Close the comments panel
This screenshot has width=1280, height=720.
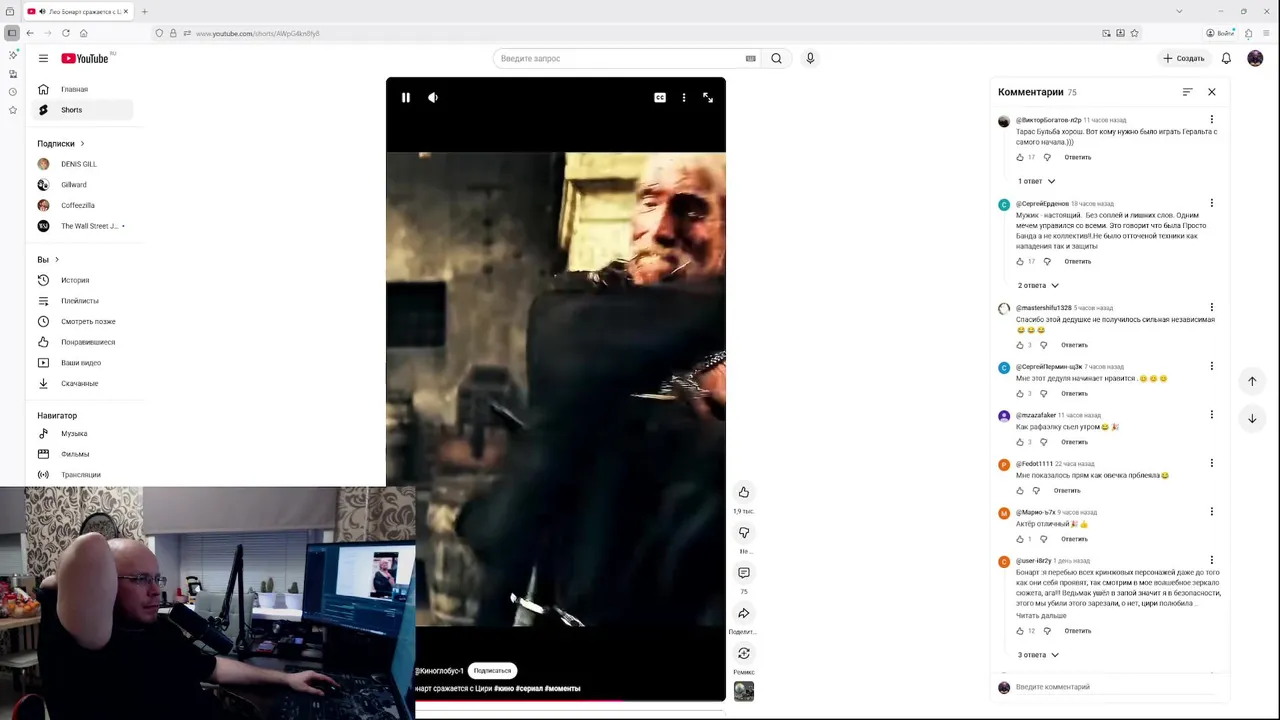1211,92
